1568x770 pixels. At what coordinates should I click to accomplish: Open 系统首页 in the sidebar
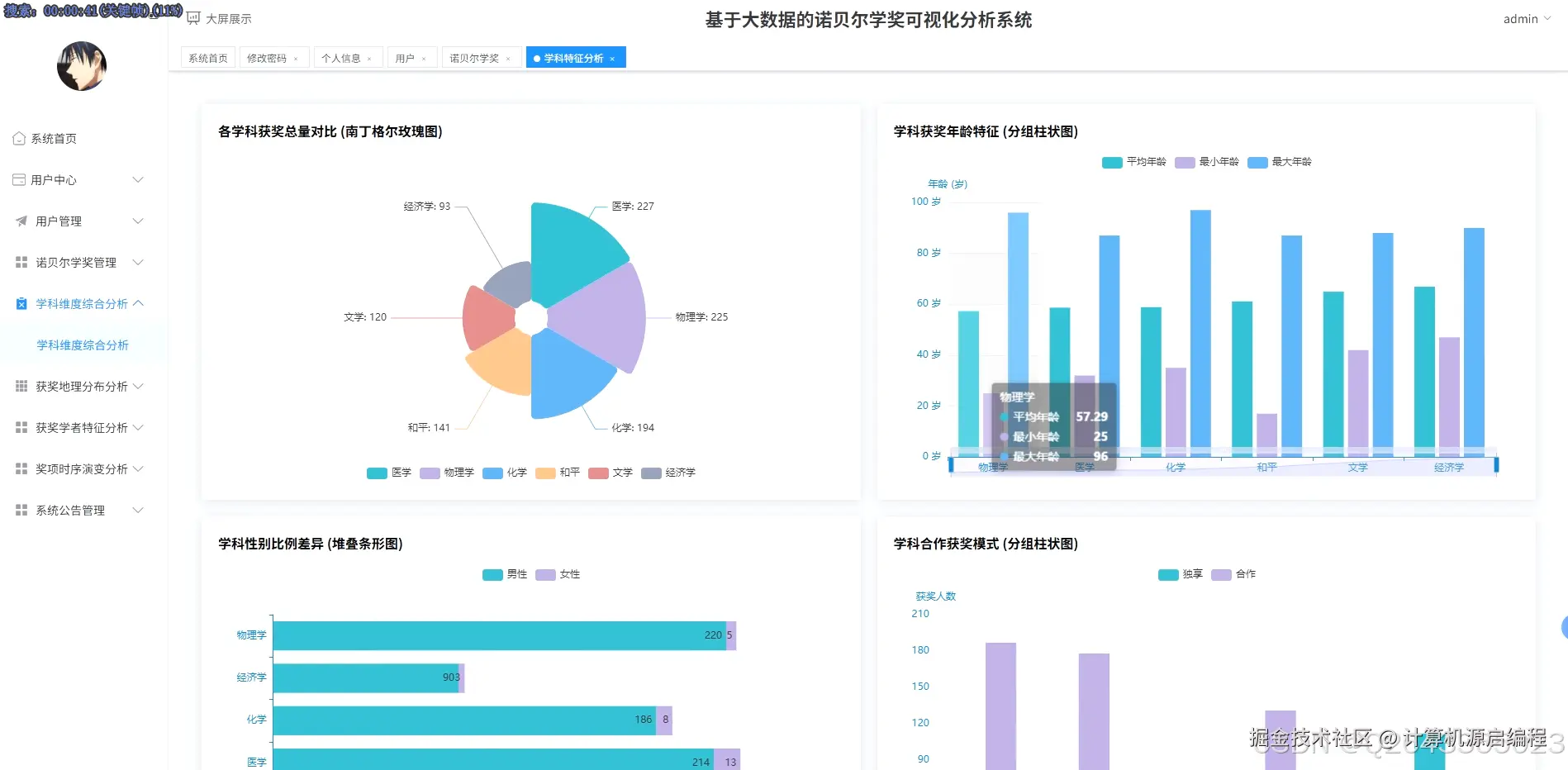click(54, 139)
